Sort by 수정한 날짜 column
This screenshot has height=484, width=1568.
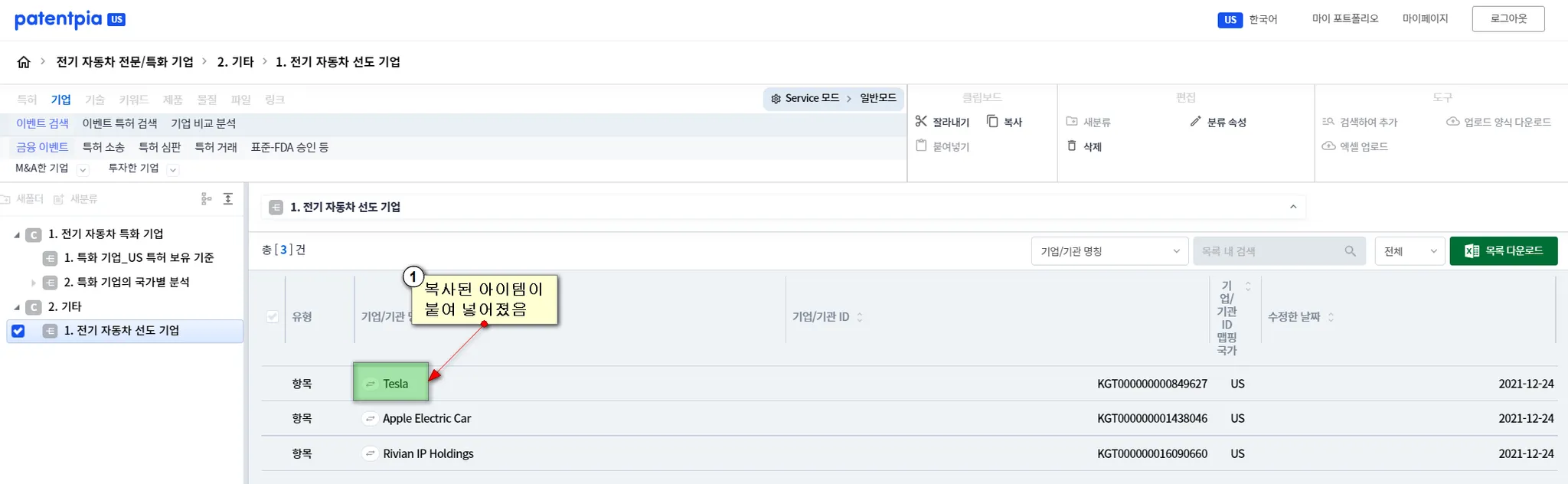click(1331, 317)
